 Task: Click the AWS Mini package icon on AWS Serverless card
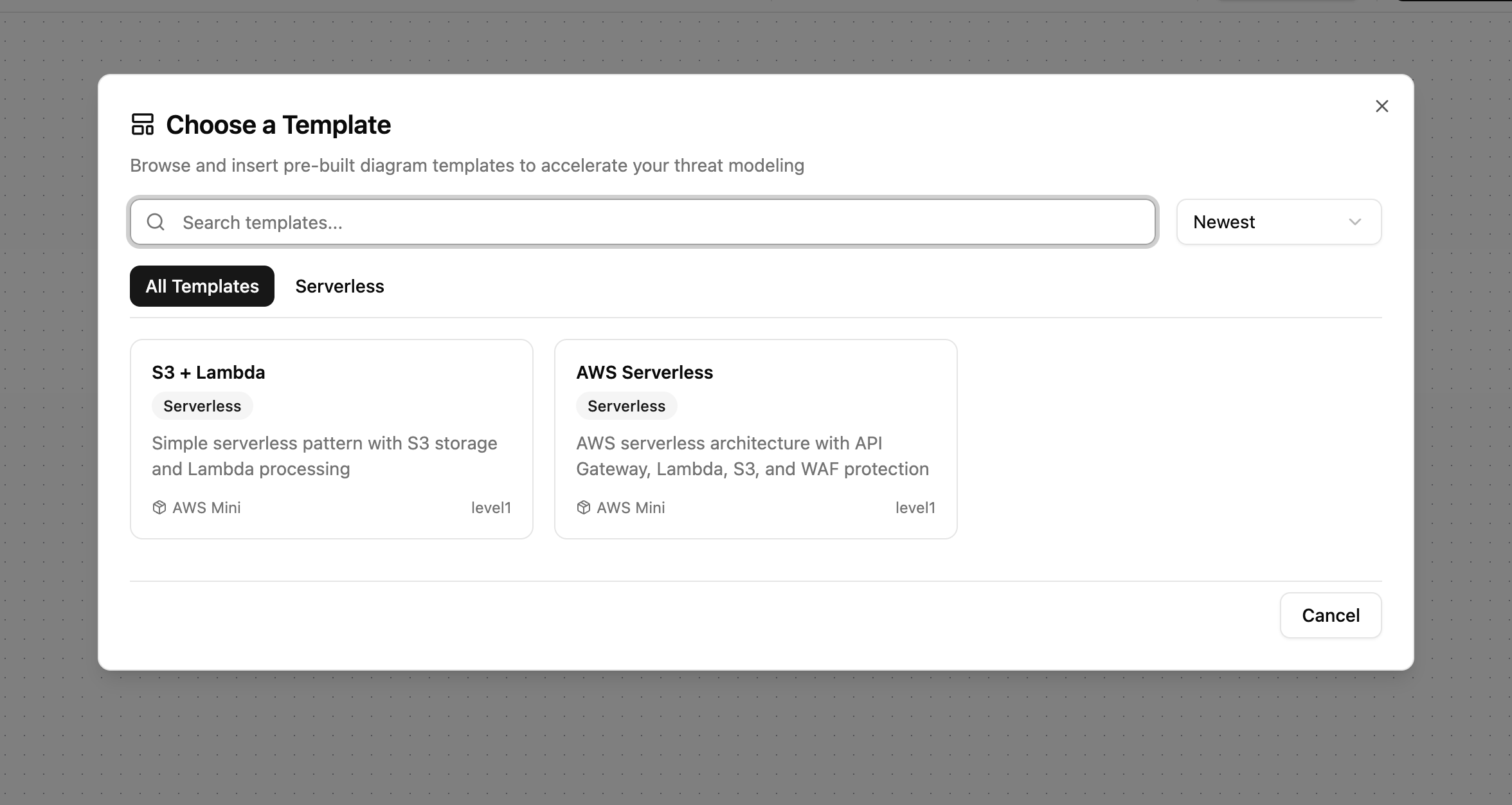582,507
